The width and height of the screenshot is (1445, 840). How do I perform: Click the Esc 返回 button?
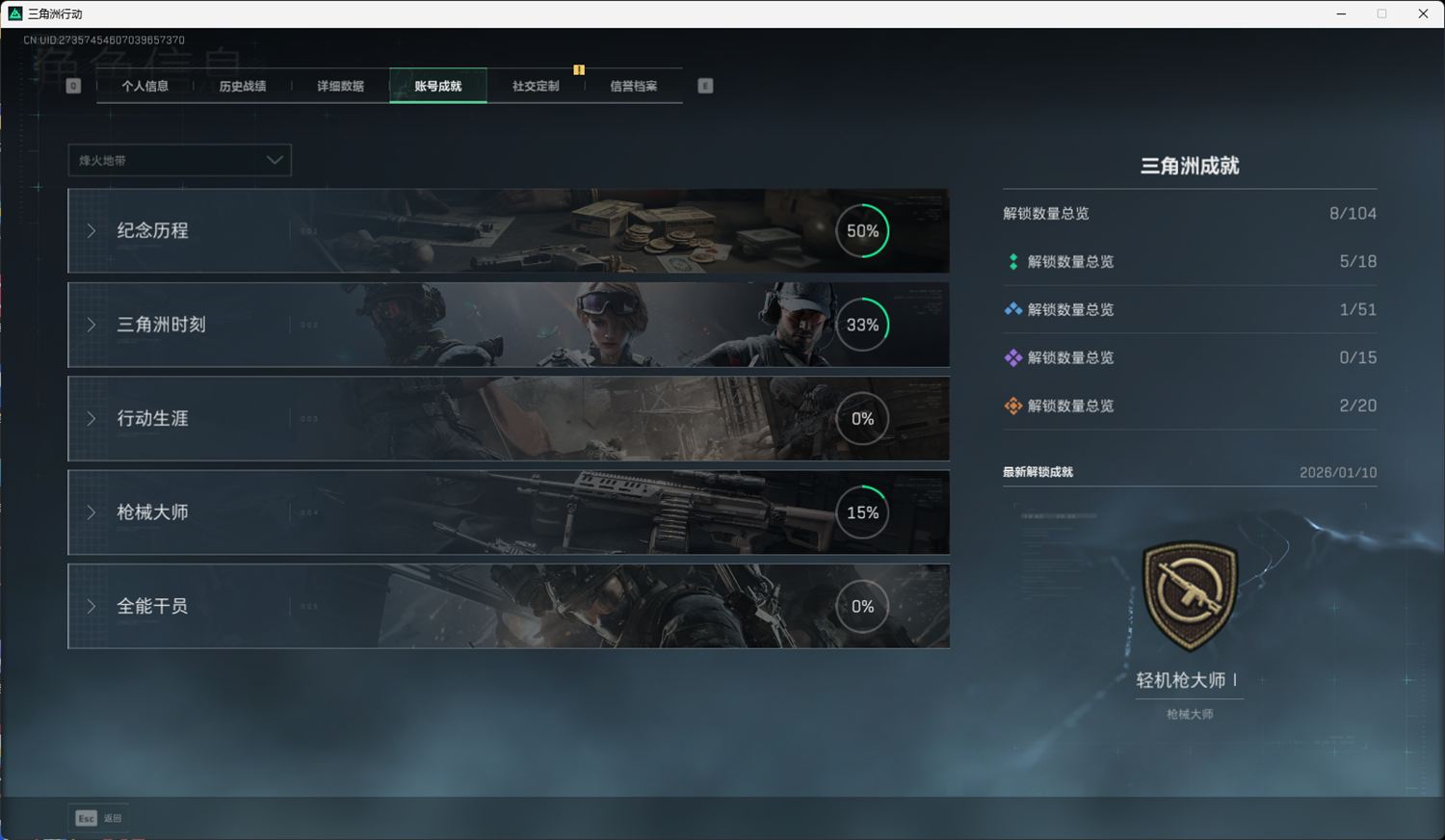pos(99,818)
